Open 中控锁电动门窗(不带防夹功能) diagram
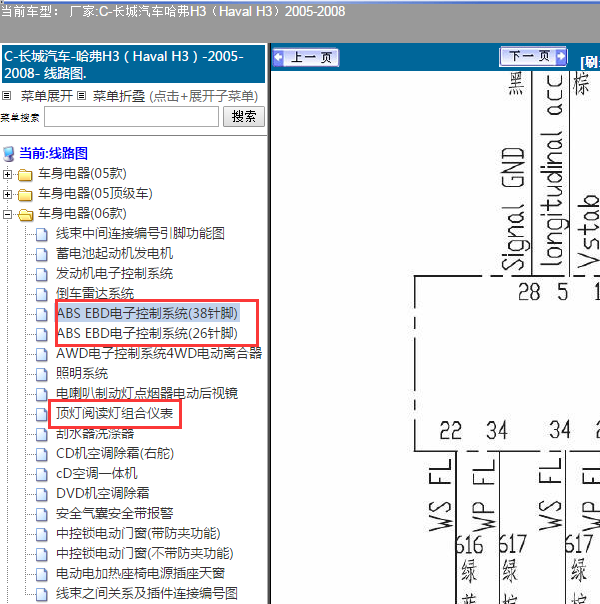This screenshot has height=604, width=600. (145, 554)
